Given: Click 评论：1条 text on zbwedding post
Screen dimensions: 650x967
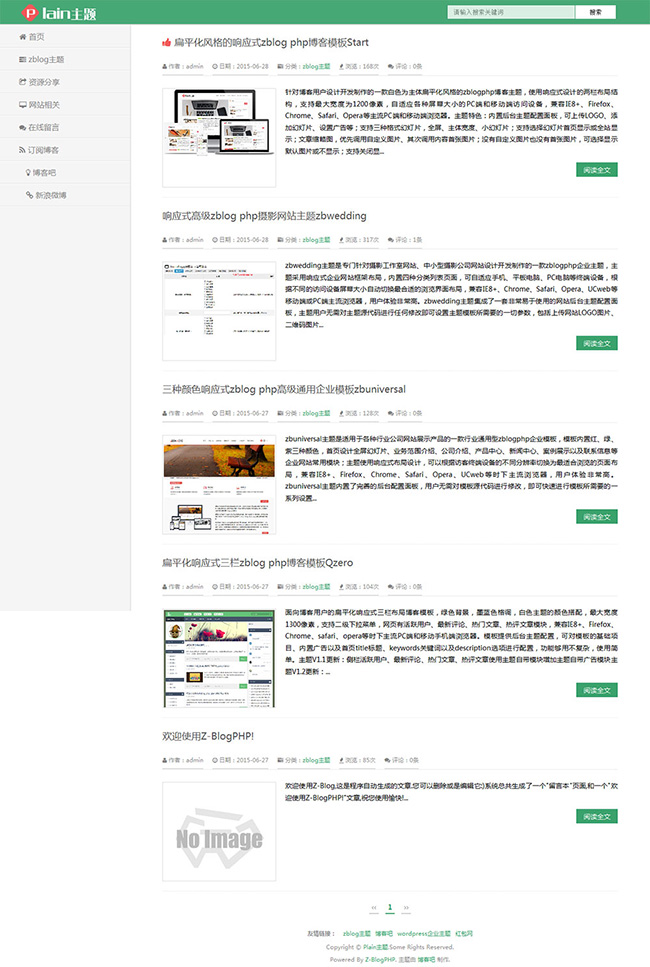Looking at the screenshot, I should [408, 239].
